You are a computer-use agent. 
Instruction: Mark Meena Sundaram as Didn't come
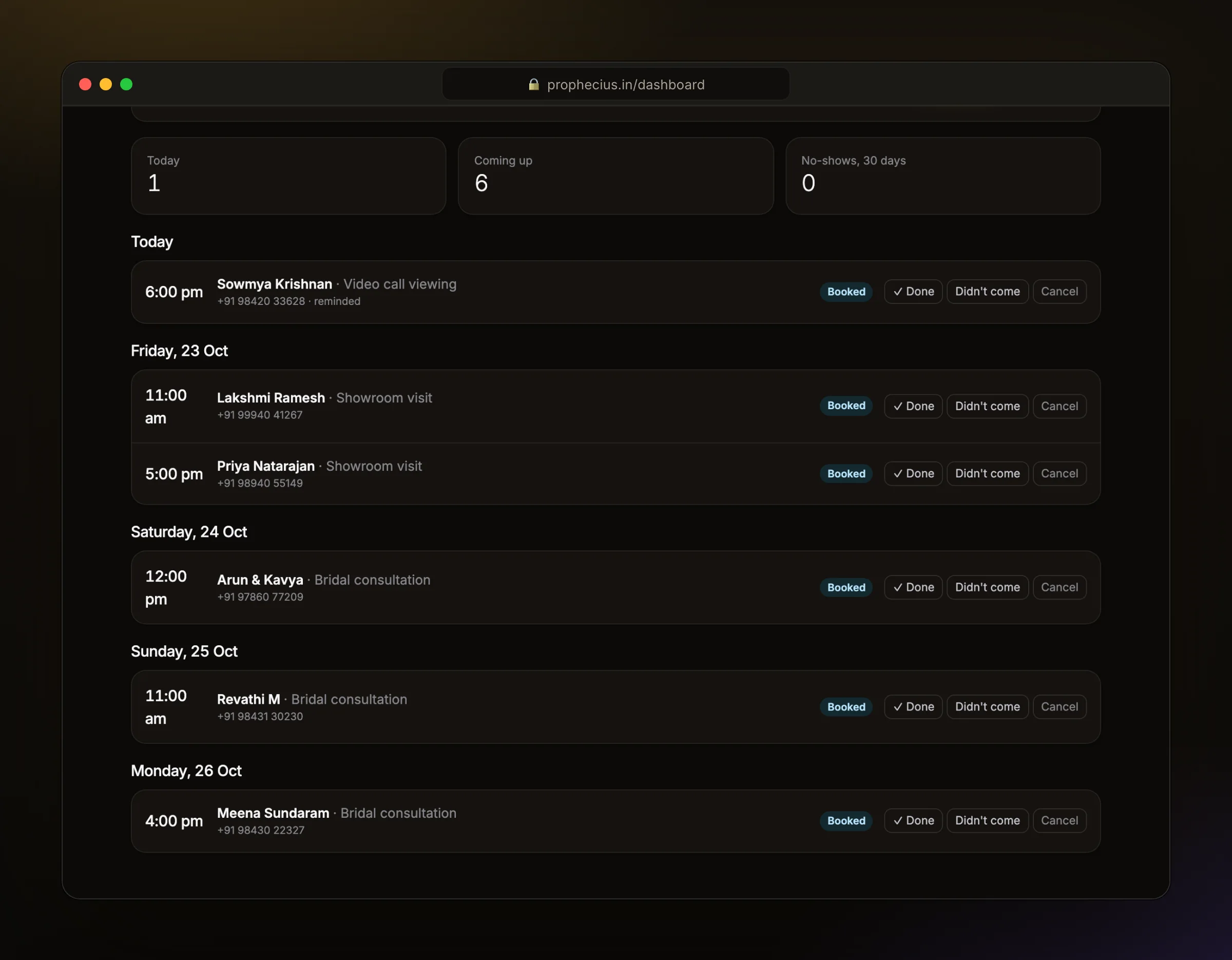tap(987, 821)
